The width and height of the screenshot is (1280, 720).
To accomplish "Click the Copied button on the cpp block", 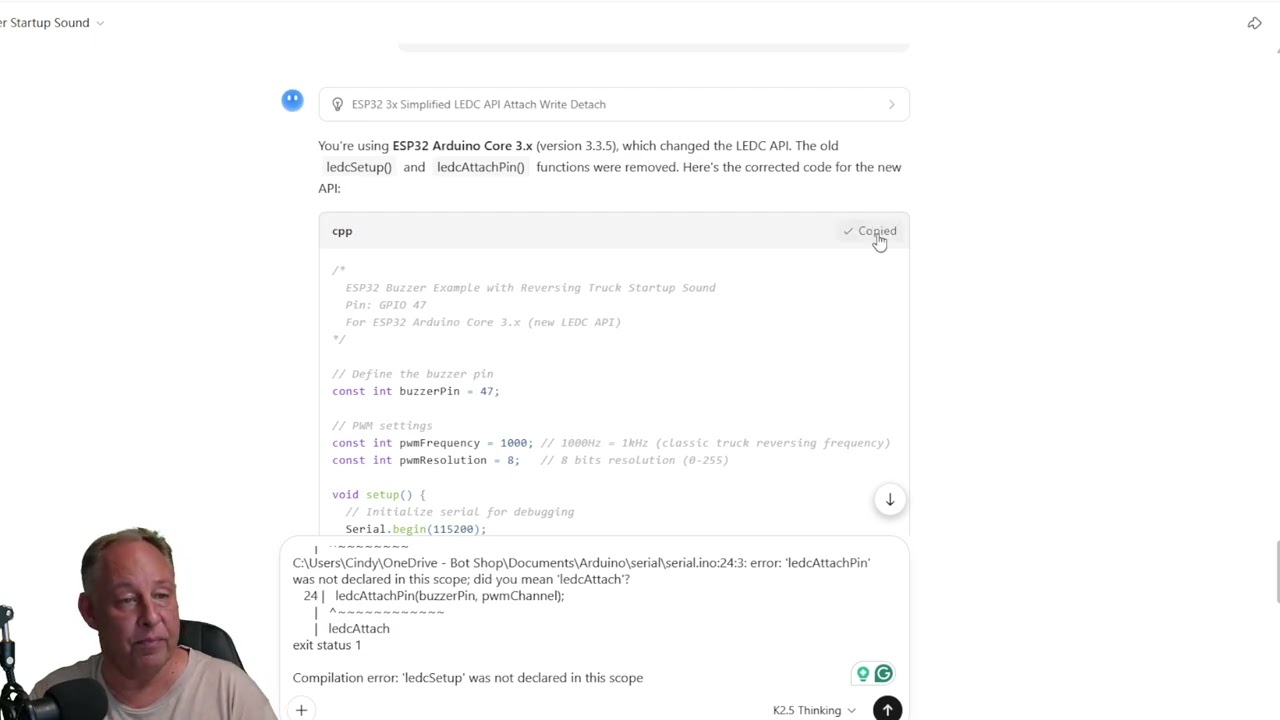I will [870, 231].
